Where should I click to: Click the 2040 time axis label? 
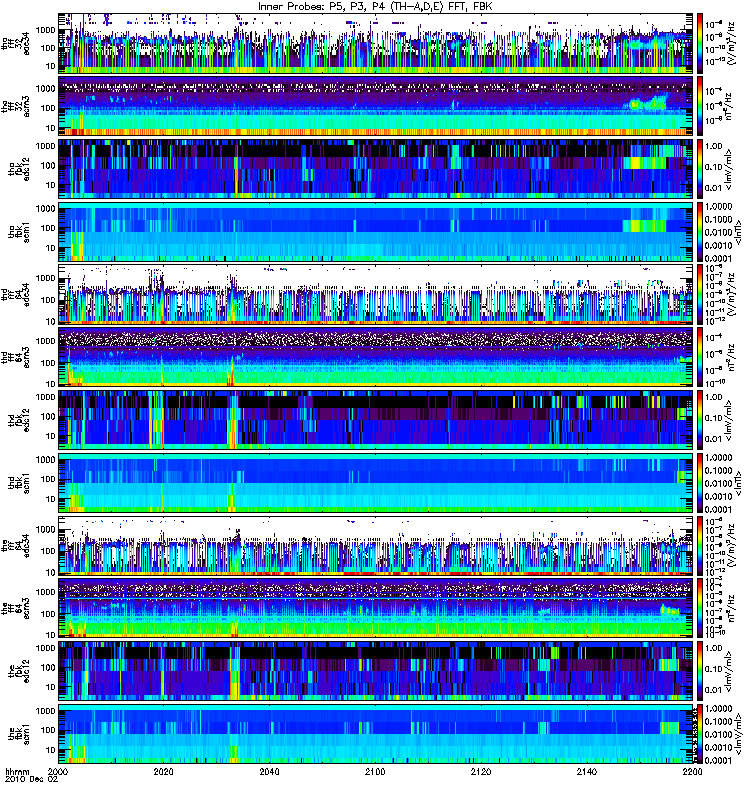269,772
